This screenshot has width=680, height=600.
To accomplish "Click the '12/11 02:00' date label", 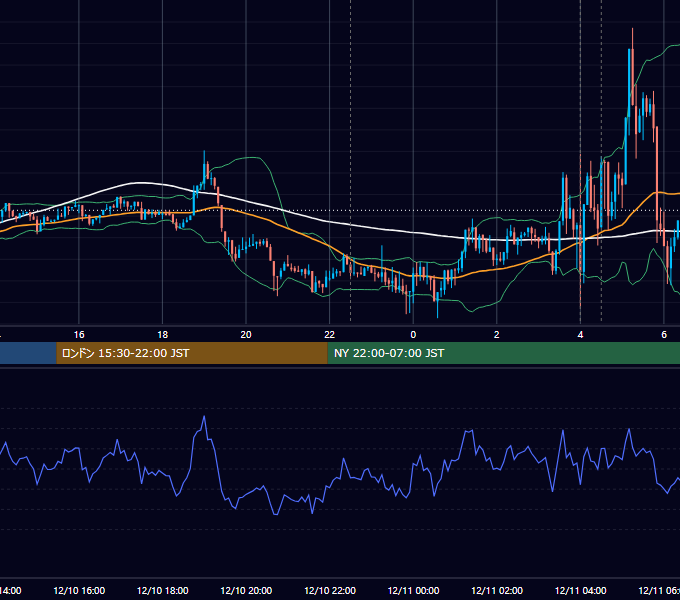I will point(497,590).
